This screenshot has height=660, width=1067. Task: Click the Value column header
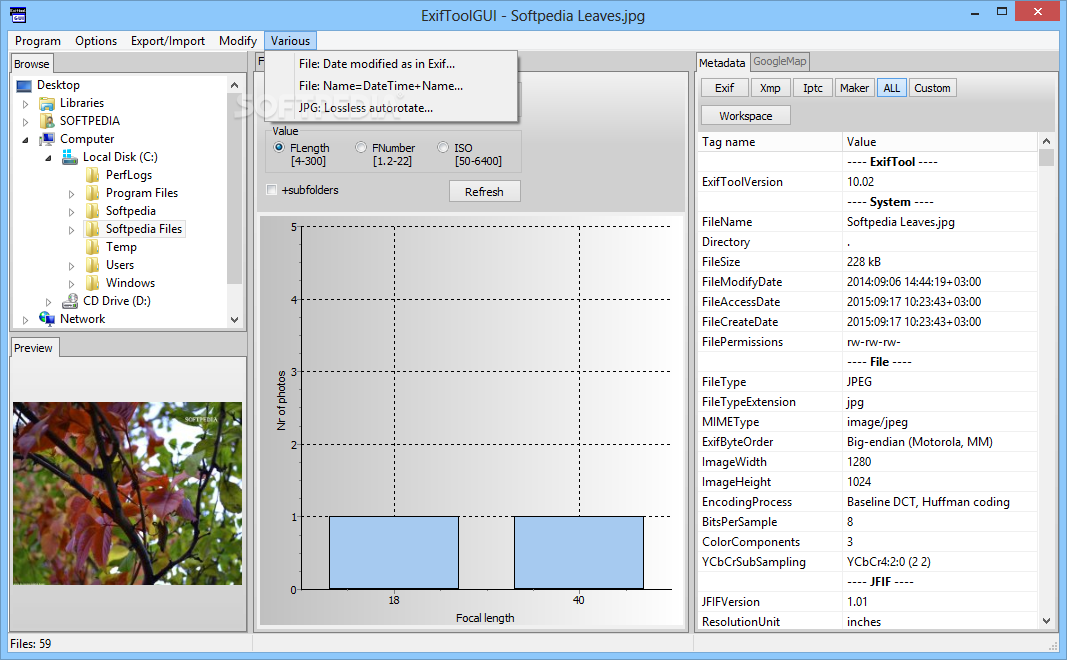pos(940,142)
